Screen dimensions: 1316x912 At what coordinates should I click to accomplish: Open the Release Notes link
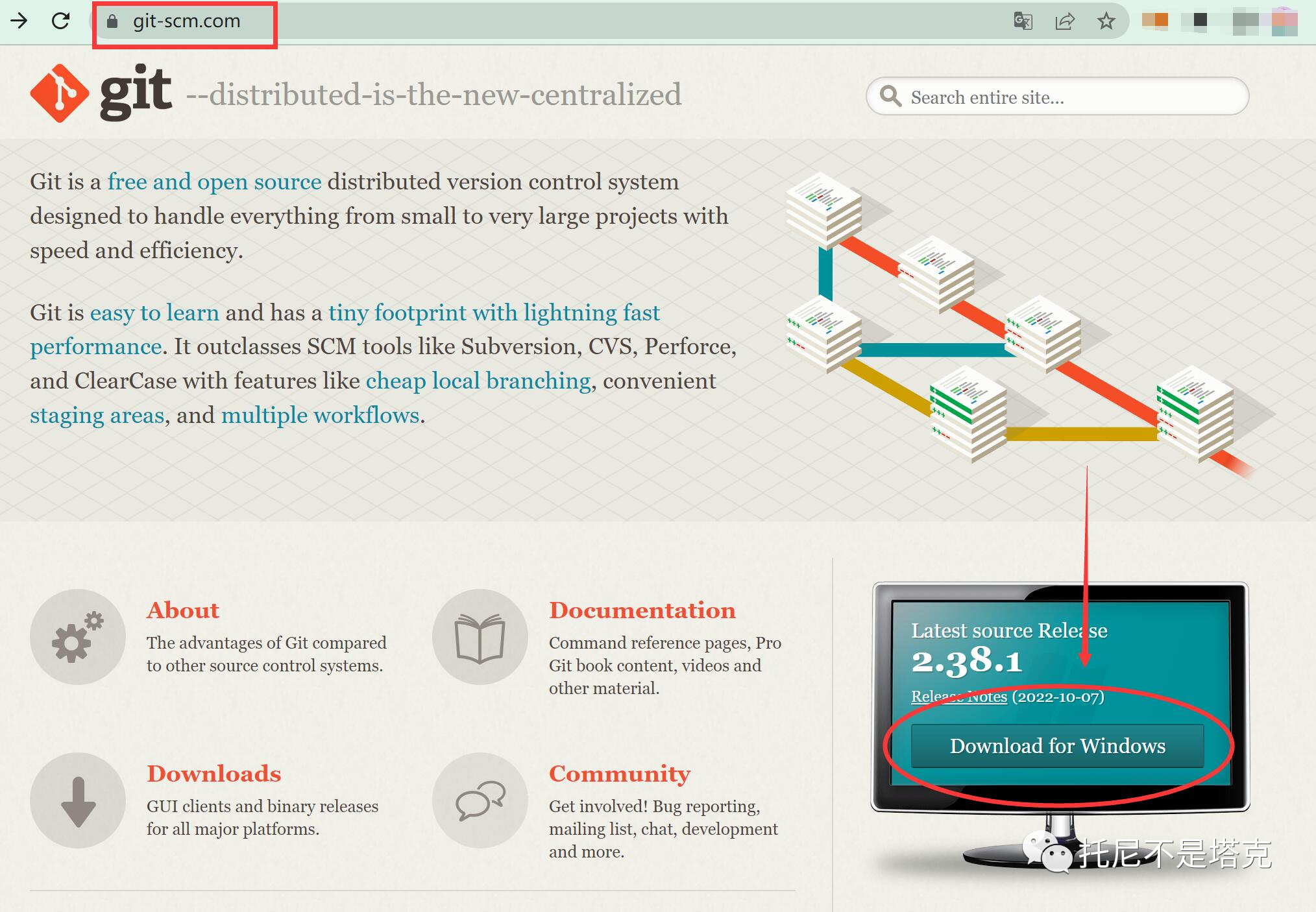tap(958, 697)
